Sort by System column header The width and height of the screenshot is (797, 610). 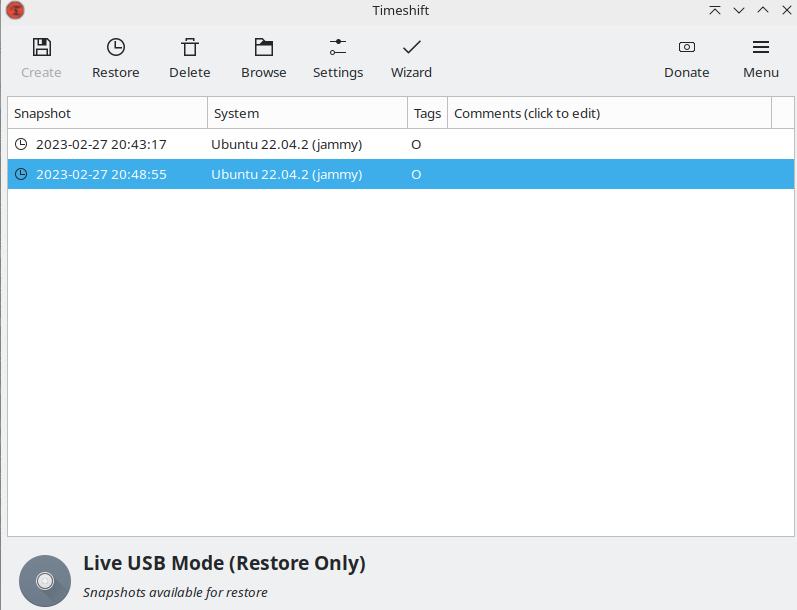(x=308, y=113)
